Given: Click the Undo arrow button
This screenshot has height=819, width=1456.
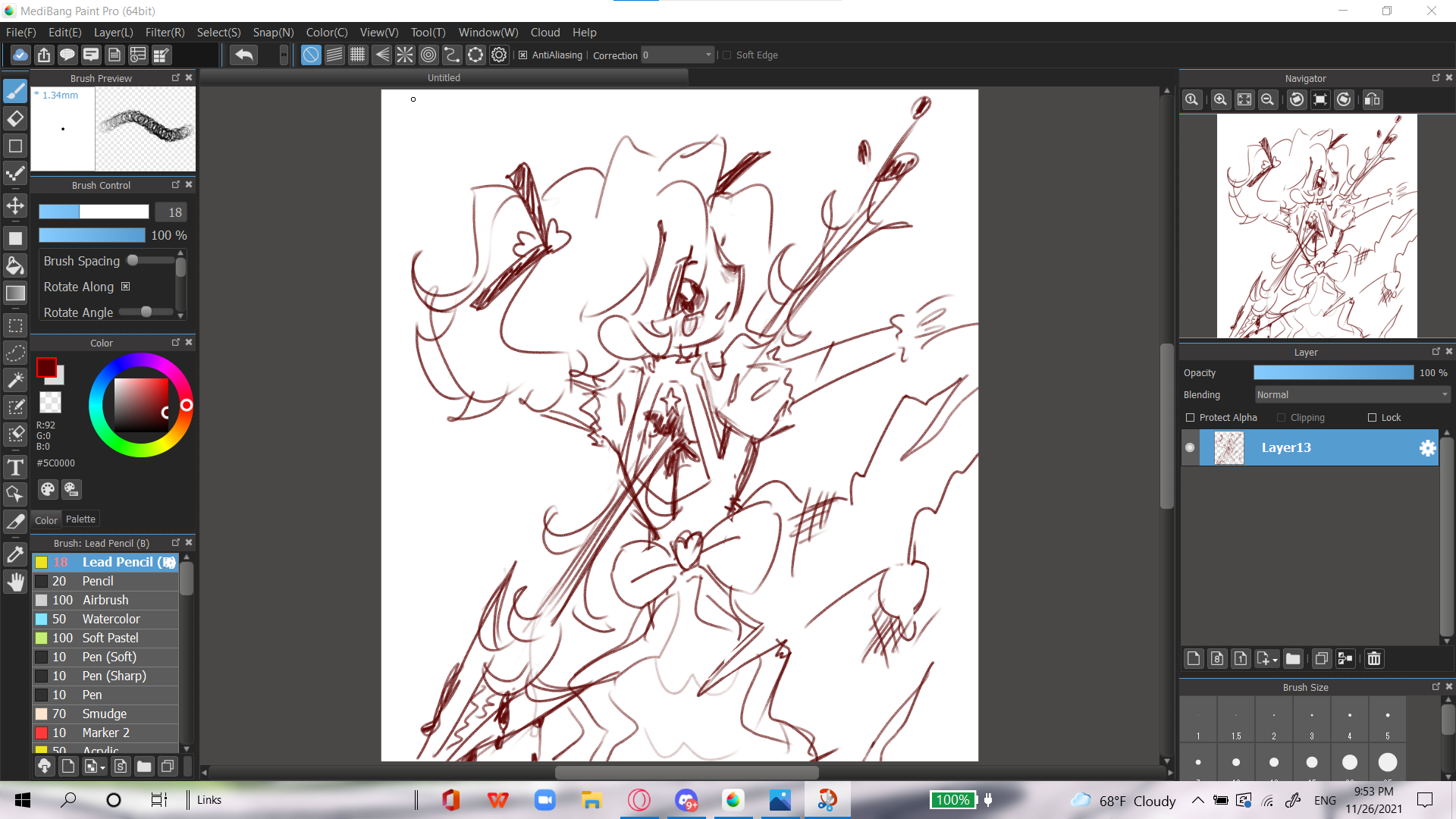Looking at the screenshot, I should pos(243,55).
